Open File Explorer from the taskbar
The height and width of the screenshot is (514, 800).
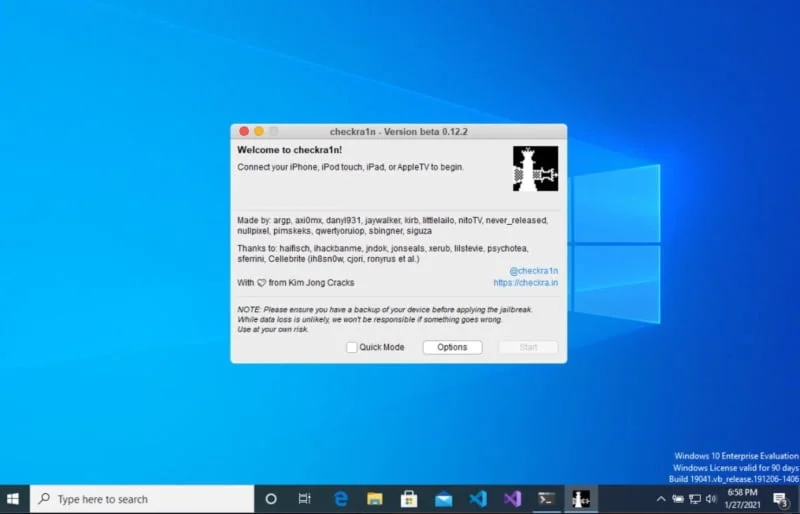tap(374, 499)
